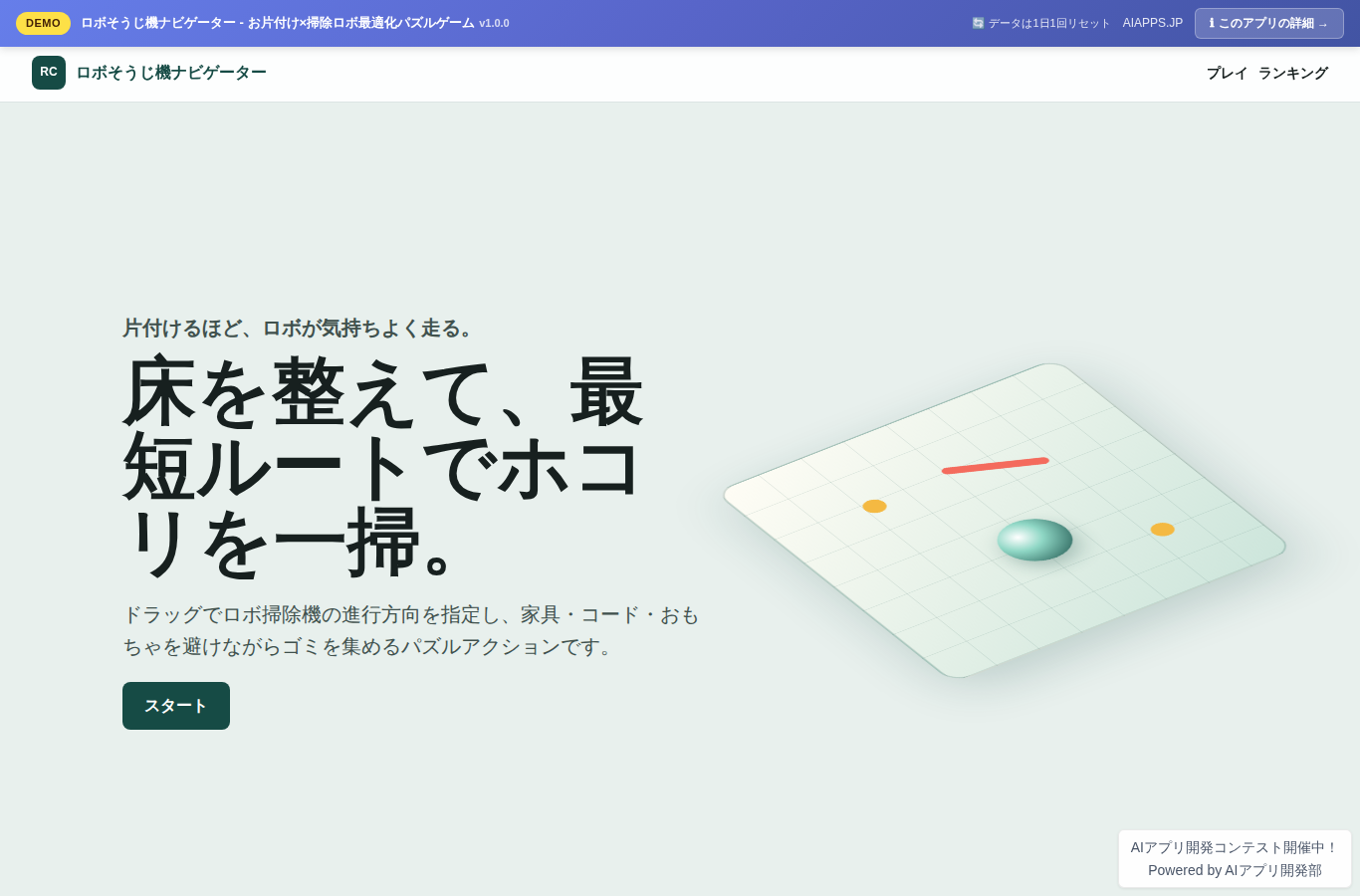This screenshot has height=896, width=1360.
Task: Open the ランキング nav item
Action: 1293,73
